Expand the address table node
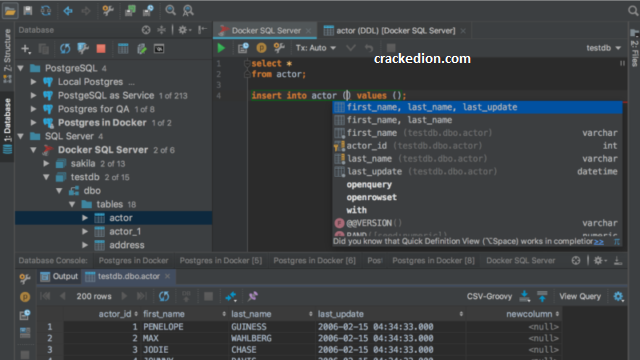Viewport: 640px width, 360px height. [85, 245]
